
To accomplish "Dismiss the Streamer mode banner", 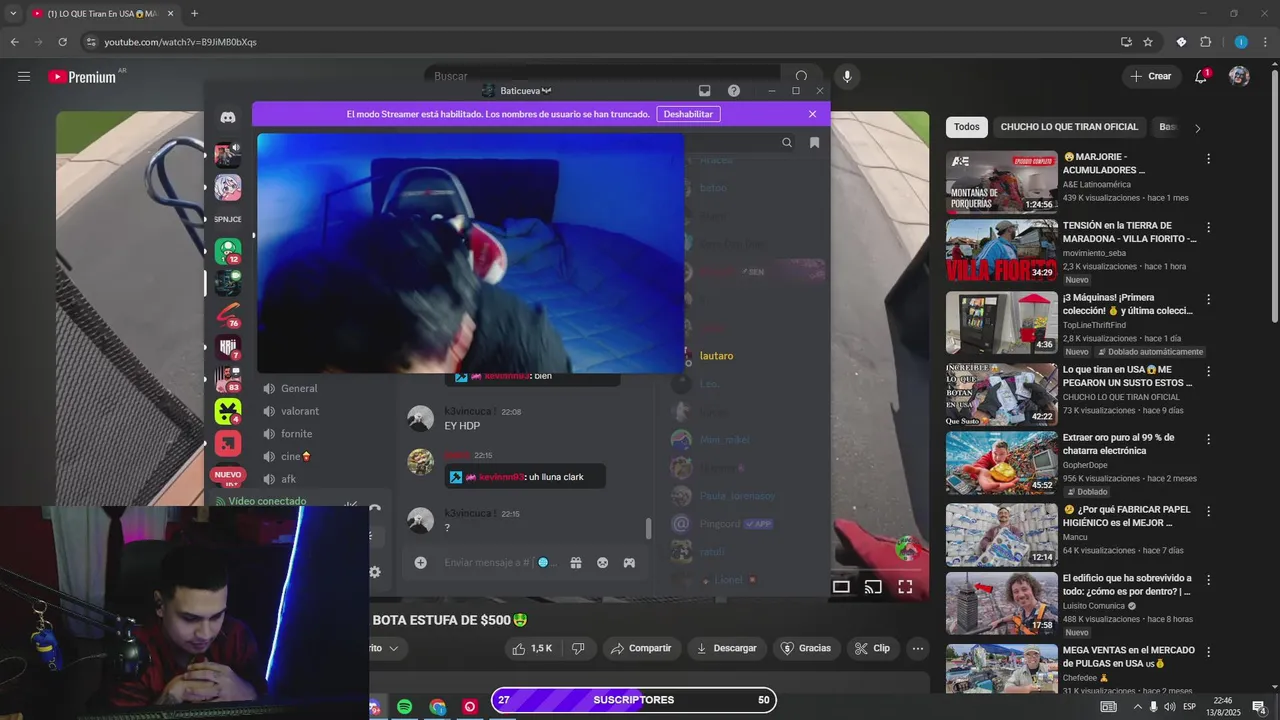I will 812,114.
